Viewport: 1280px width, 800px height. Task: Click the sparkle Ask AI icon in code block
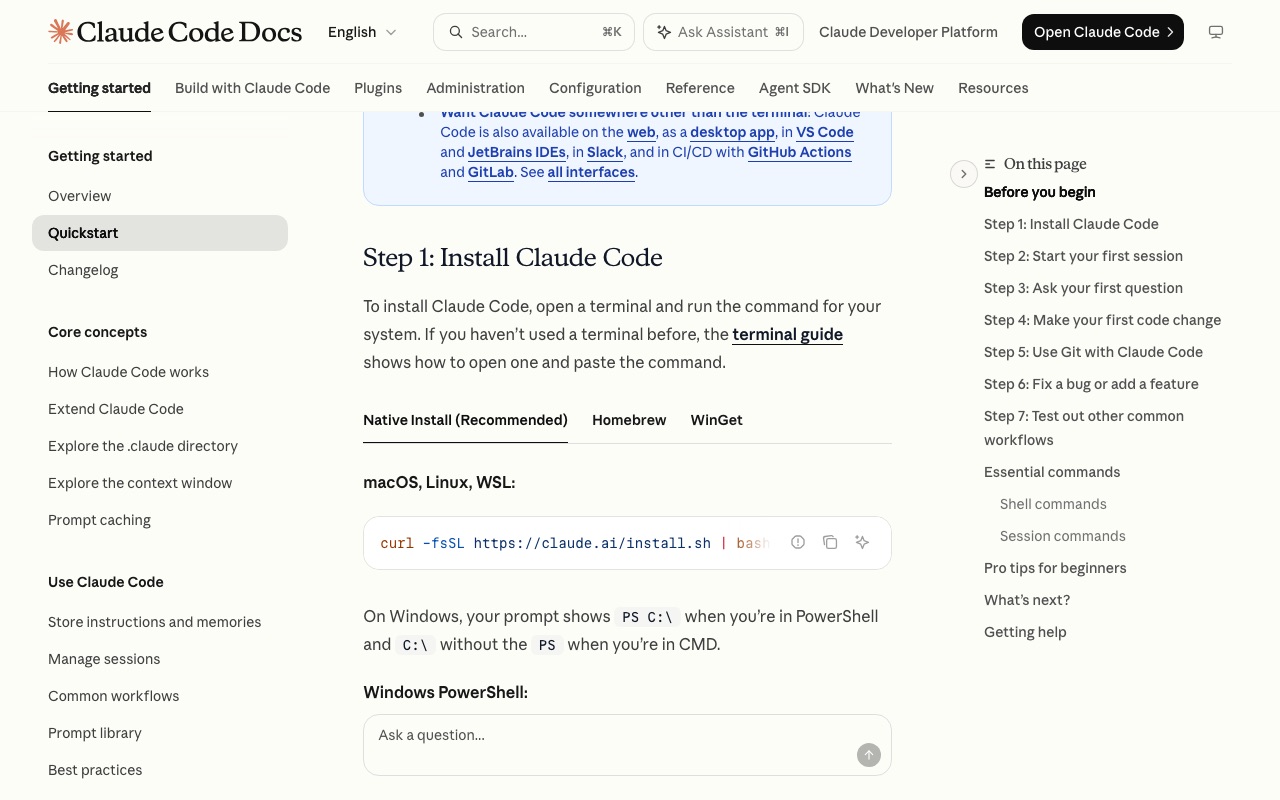tap(862, 542)
